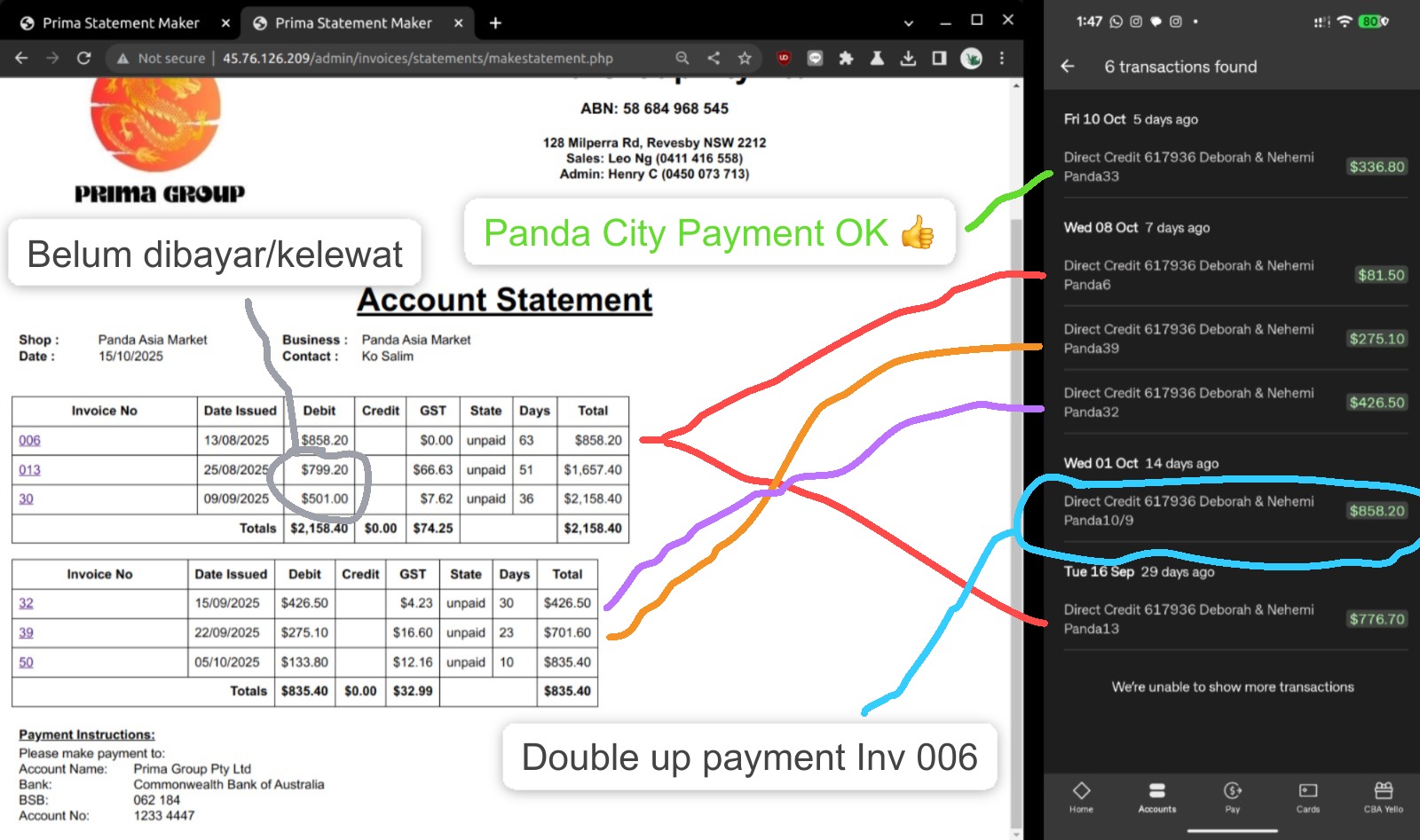
Task: Switch to first Prima Statement Maker tab
Action: 121,23
